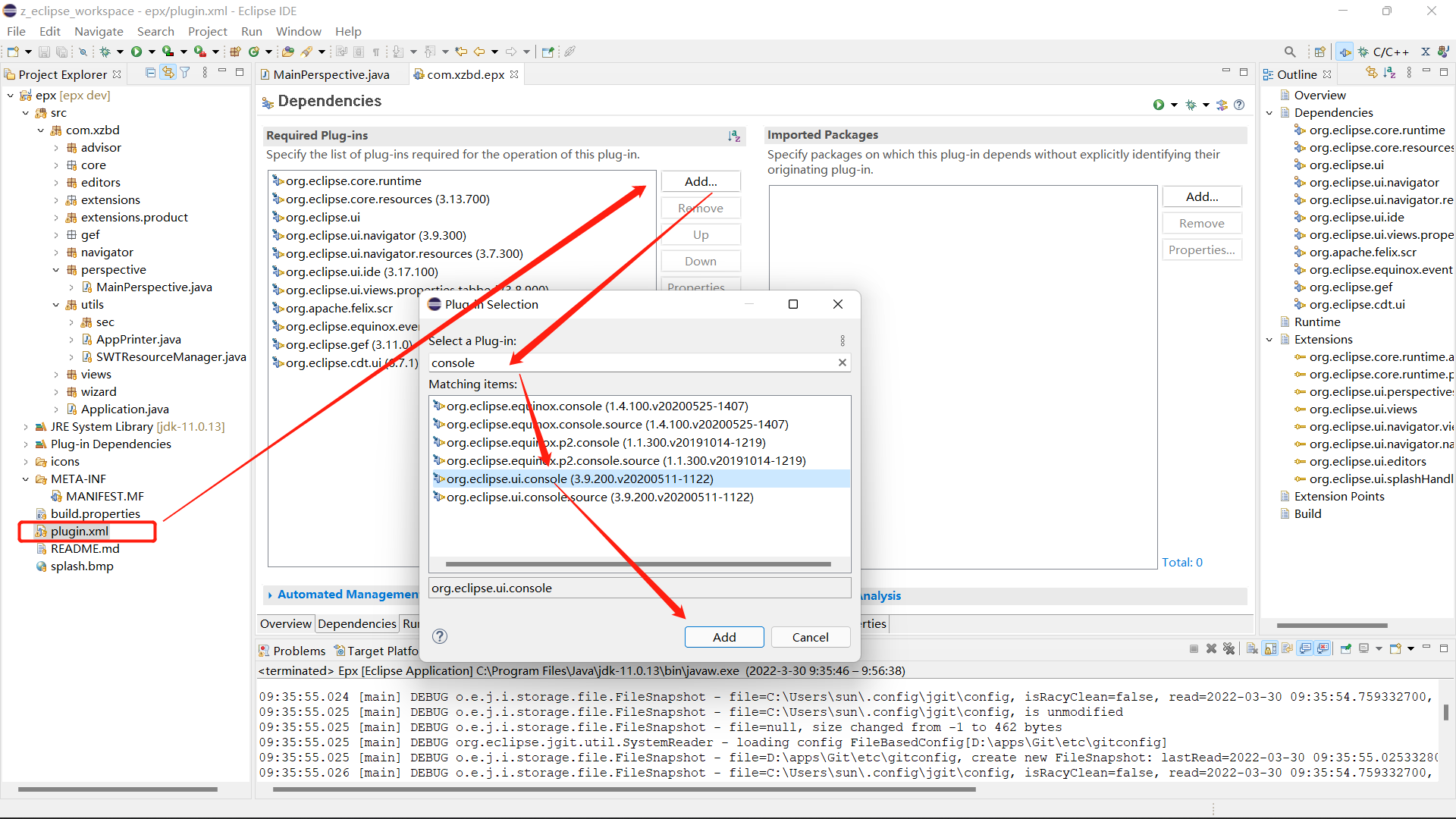Click Clear Console icon
1456x819 pixels.
pos(1252,648)
